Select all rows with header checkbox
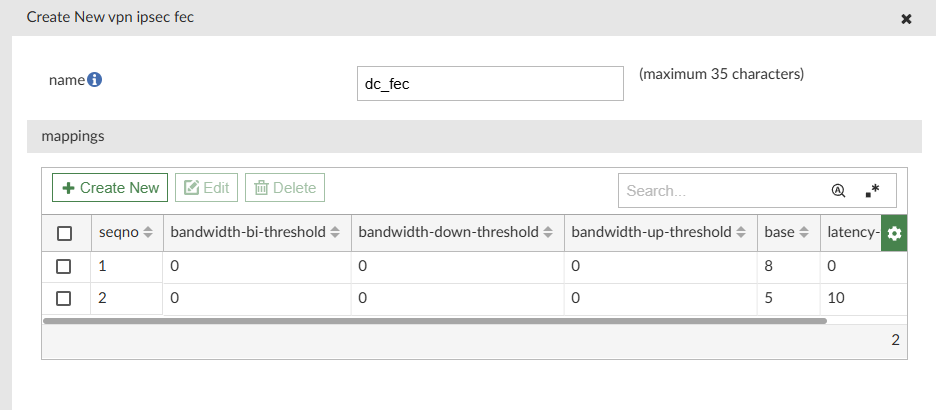The width and height of the screenshot is (938, 410). 65,233
